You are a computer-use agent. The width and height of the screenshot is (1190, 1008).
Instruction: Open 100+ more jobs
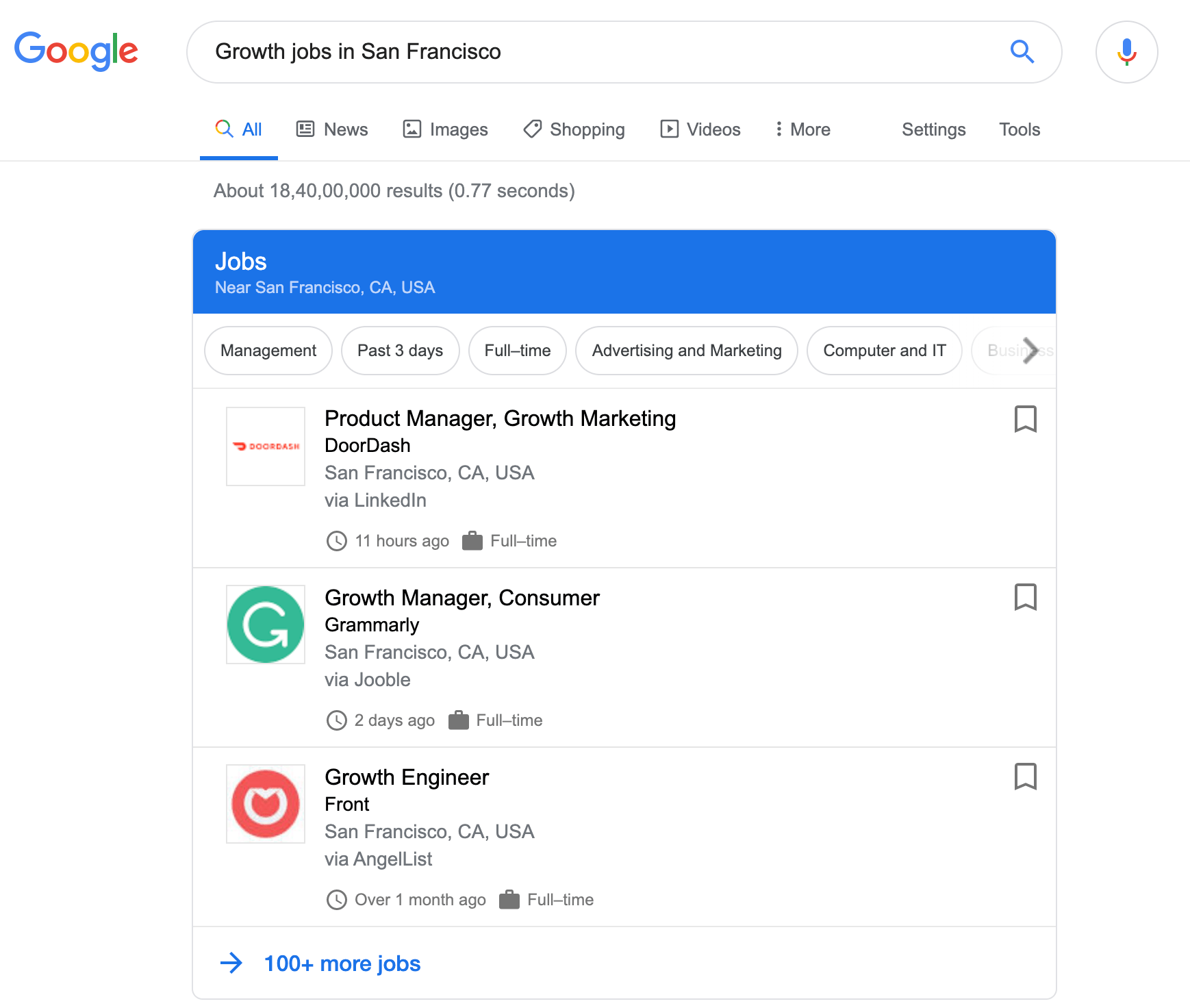click(x=342, y=963)
